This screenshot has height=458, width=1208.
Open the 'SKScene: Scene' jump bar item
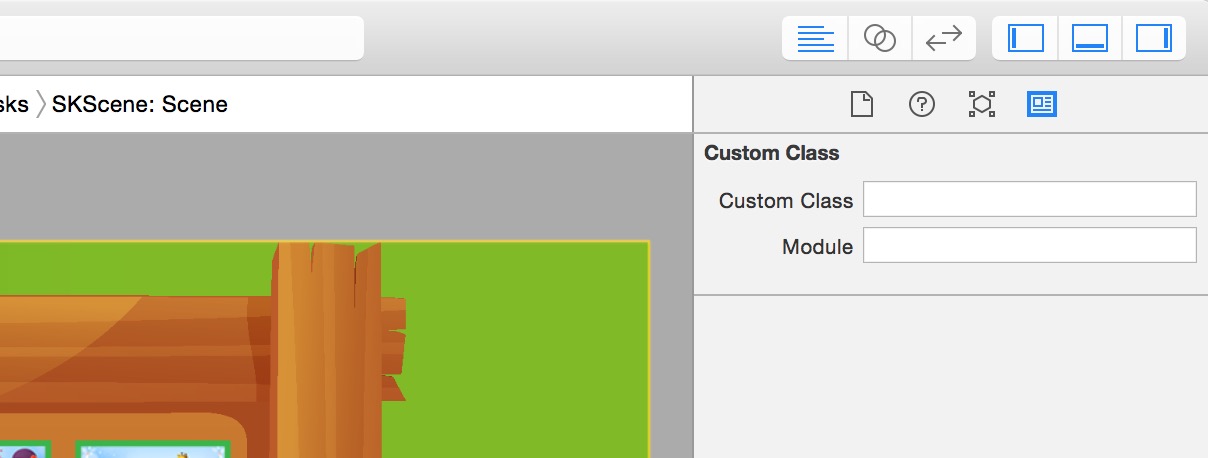click(x=139, y=104)
